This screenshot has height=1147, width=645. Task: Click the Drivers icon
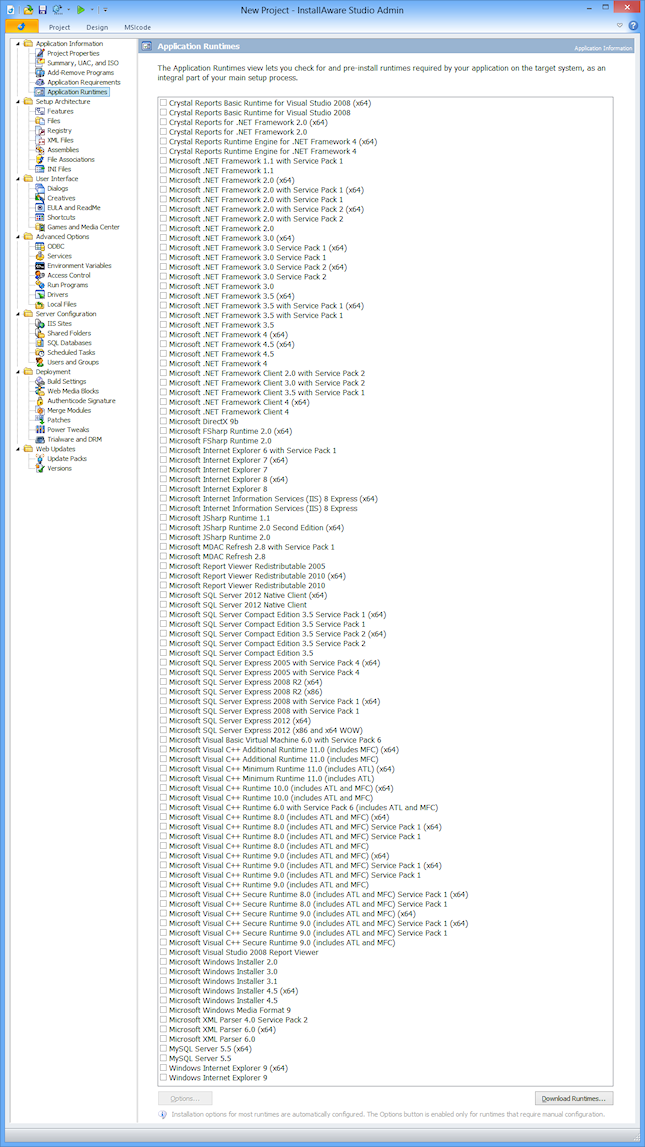coord(41,295)
